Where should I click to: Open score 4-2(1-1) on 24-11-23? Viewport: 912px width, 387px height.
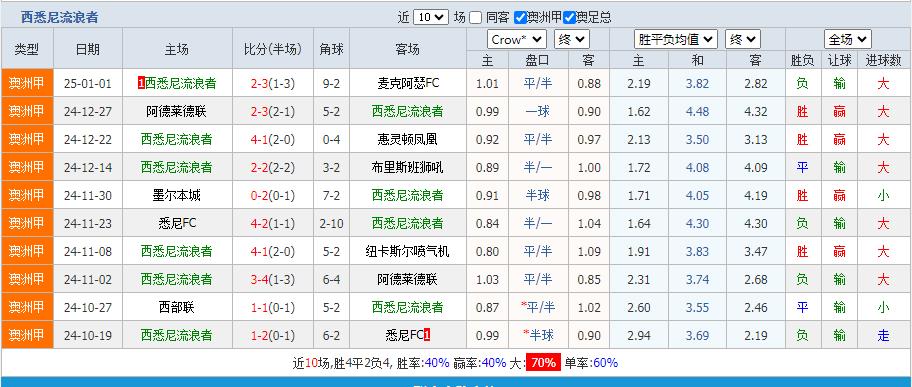273,223
